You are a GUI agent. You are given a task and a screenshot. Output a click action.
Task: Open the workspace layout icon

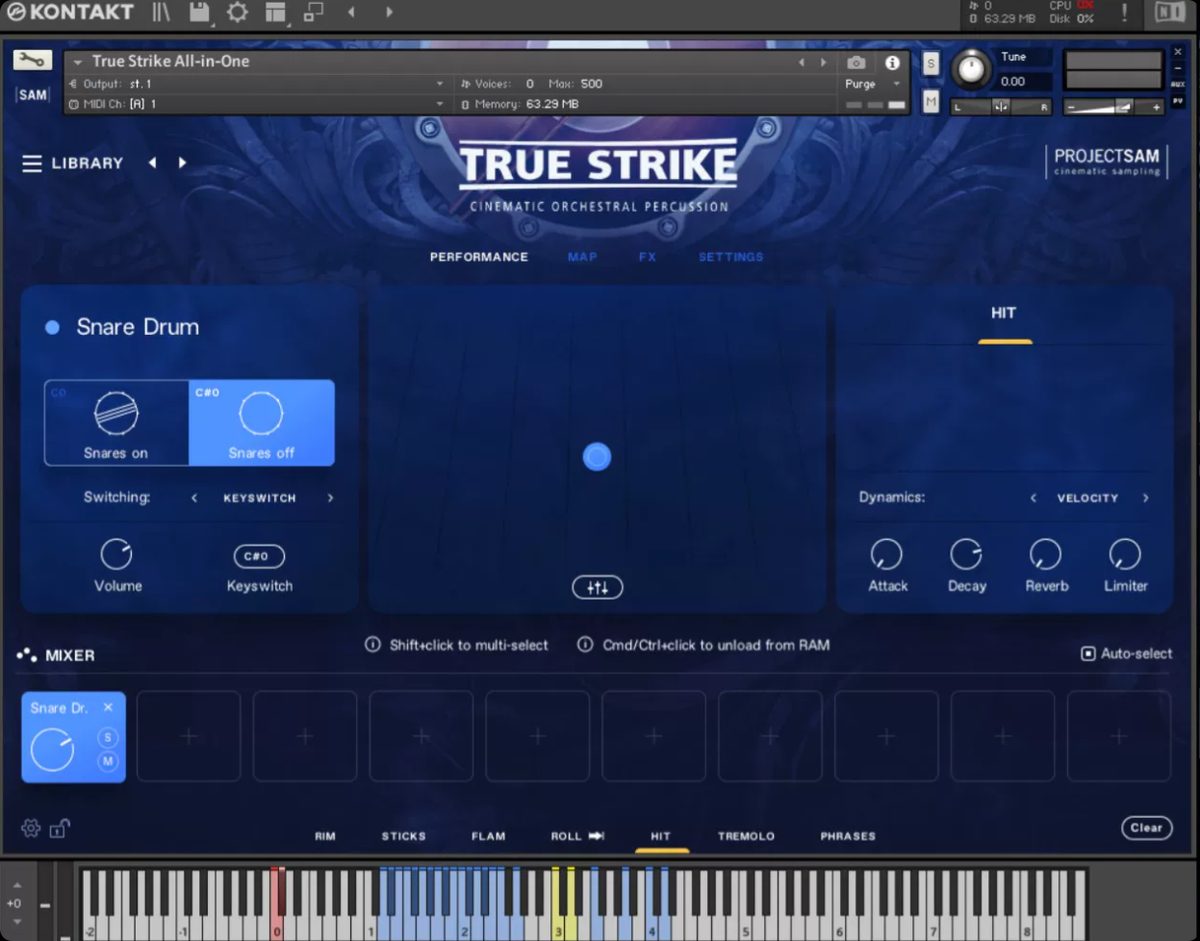click(x=275, y=12)
